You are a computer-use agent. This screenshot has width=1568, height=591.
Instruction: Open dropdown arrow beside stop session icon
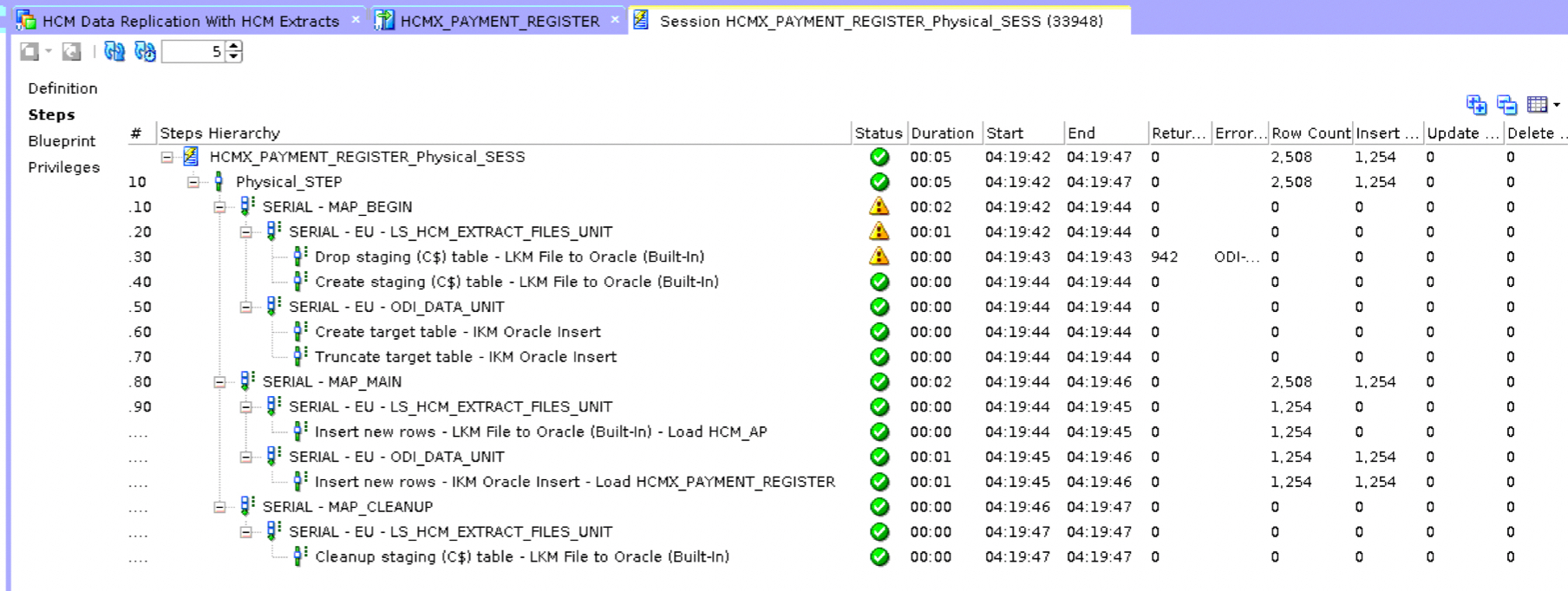(49, 51)
